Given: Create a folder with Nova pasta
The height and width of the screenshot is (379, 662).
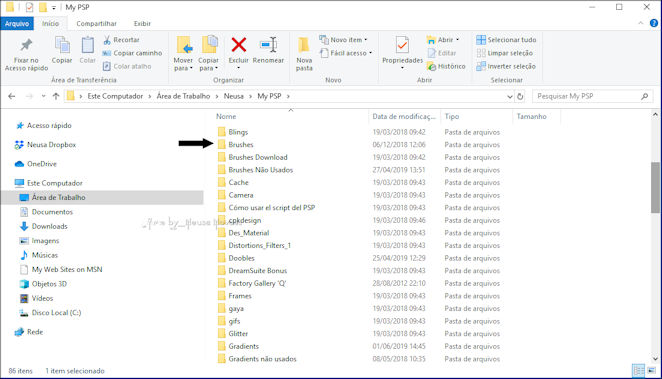Looking at the screenshot, I should (304, 53).
